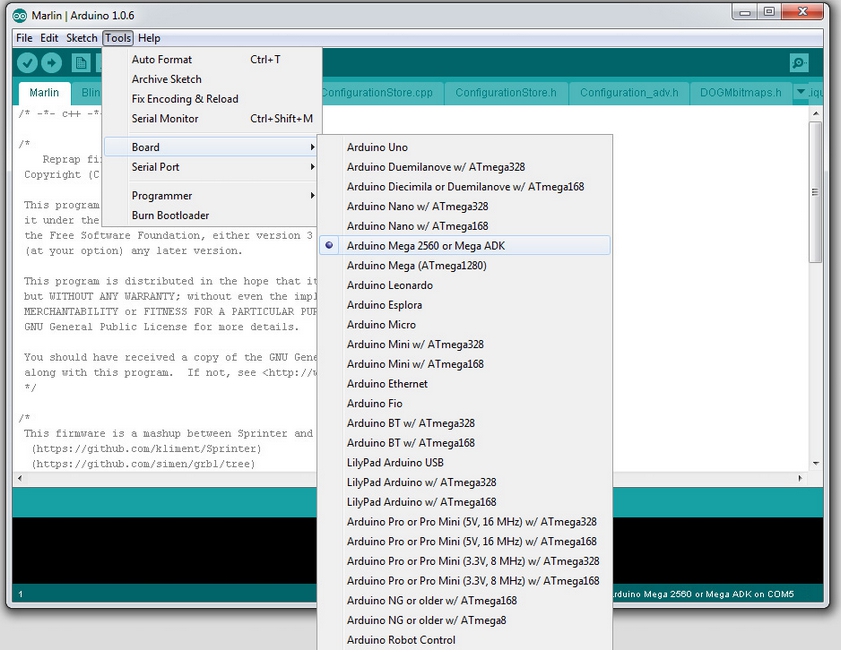Select Pro Mini 5V 16 MHz ATmega328
The image size is (841, 652).
click(464, 522)
